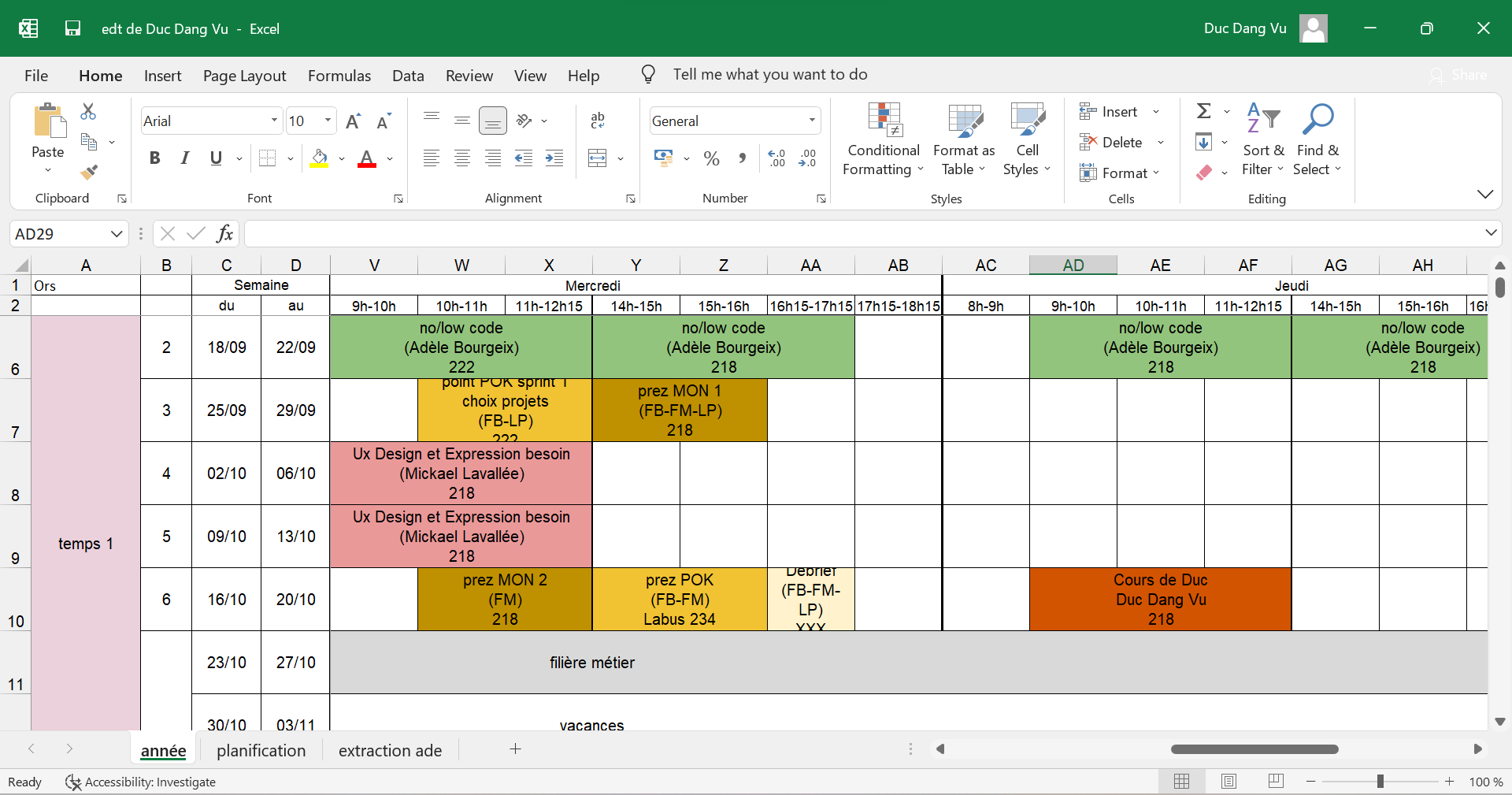
Task: Open the font size 10 dropdown
Action: pos(328,121)
